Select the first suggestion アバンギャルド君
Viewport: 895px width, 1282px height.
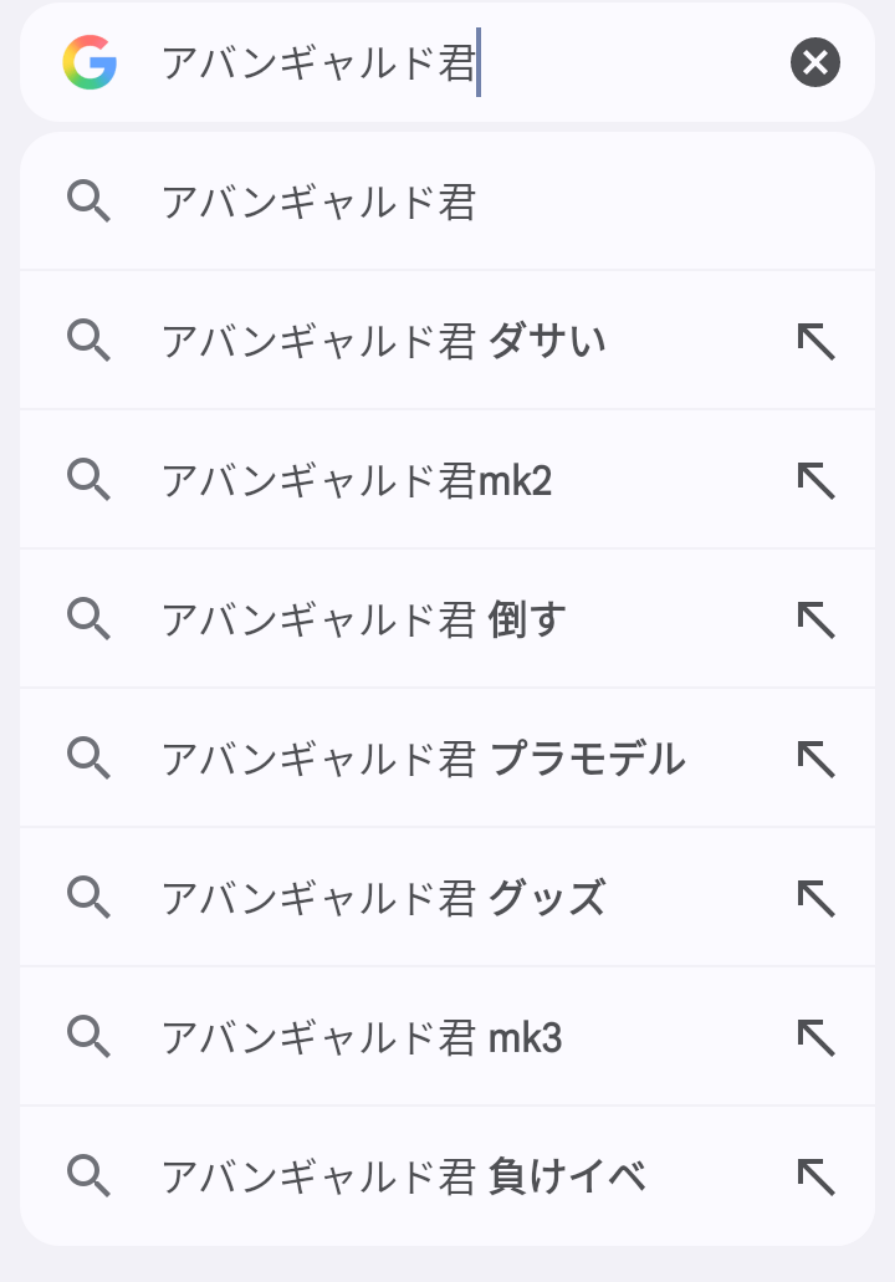click(x=318, y=203)
